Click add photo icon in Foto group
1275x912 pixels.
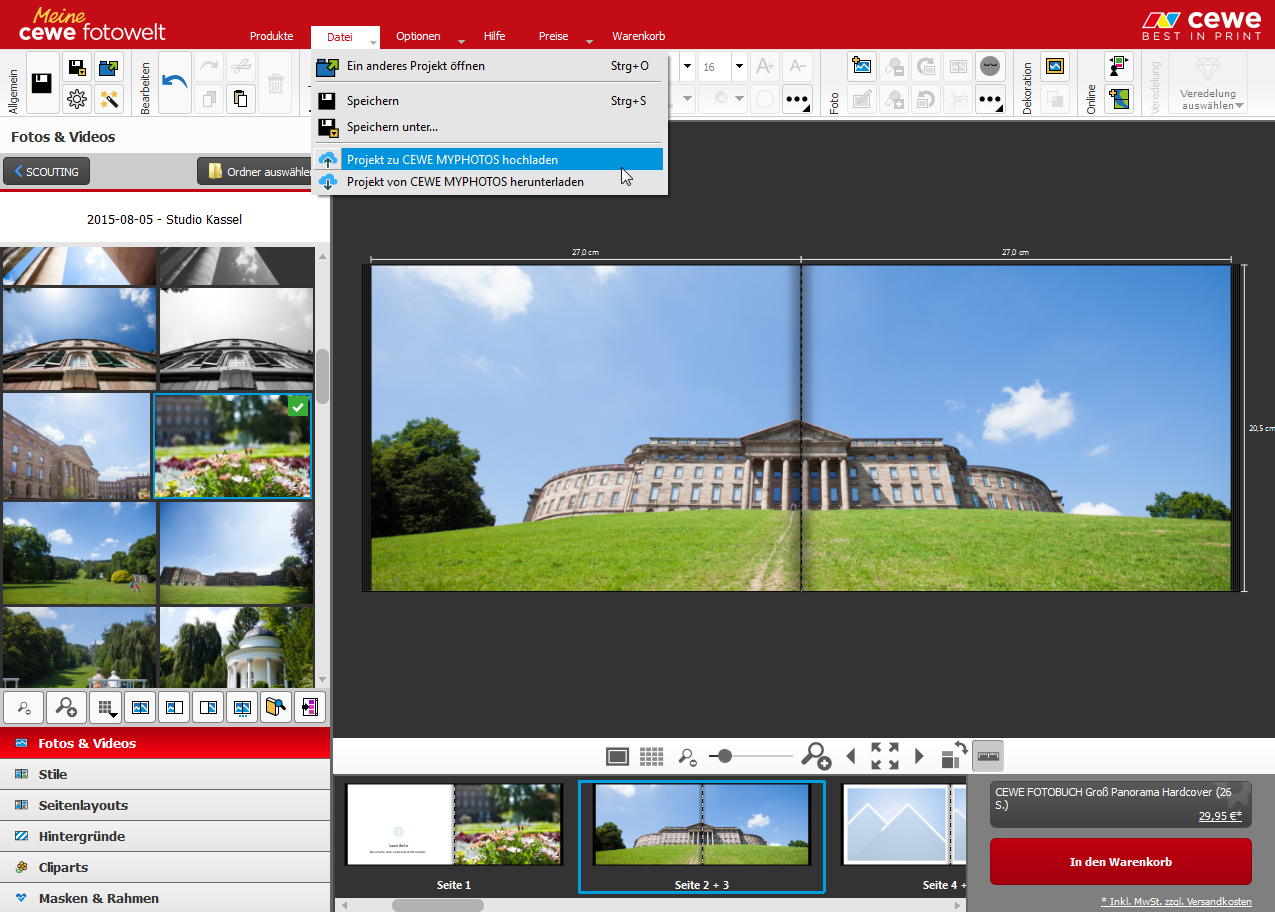(x=862, y=67)
